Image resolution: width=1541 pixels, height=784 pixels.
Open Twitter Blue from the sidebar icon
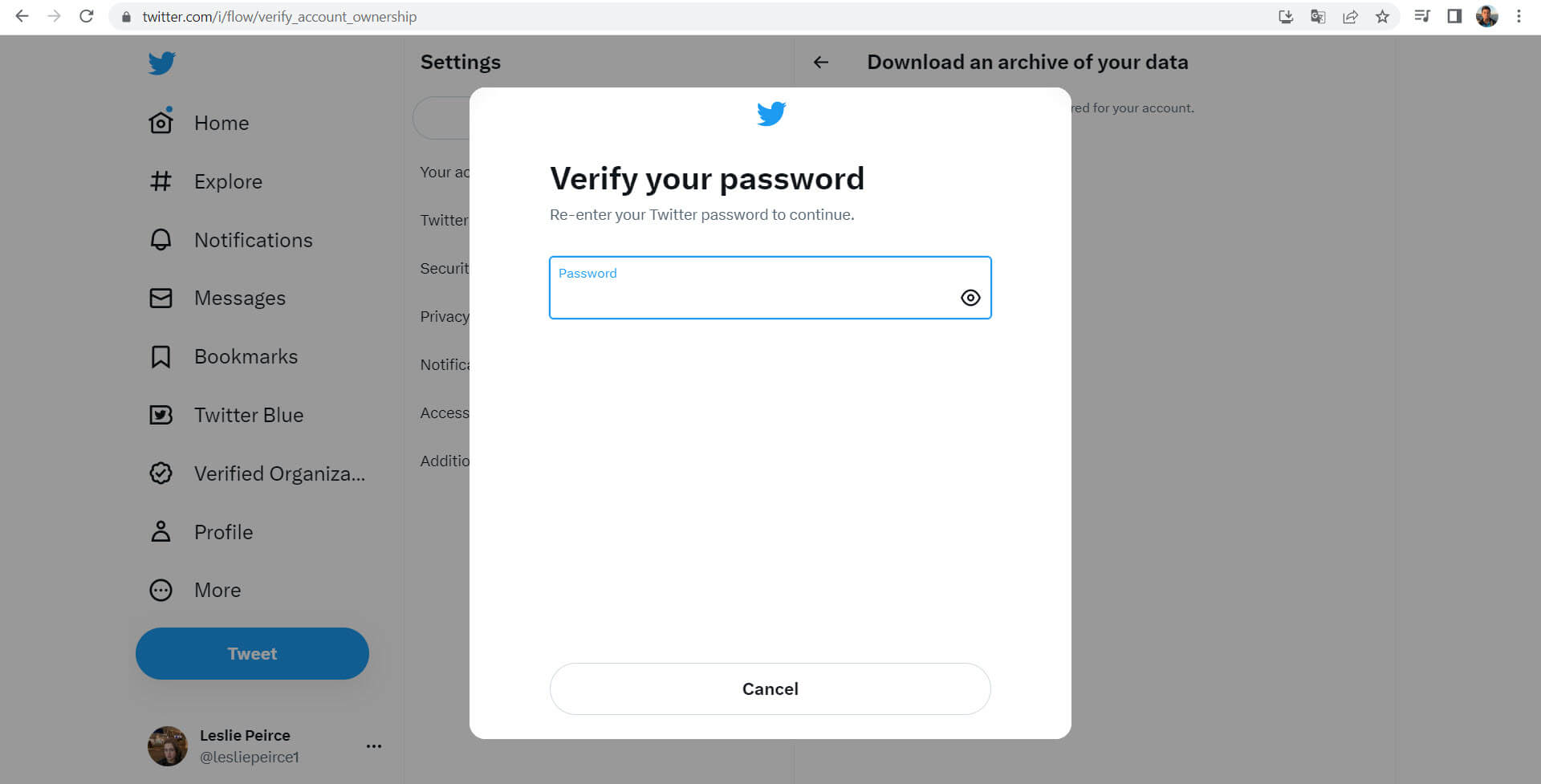(161, 414)
